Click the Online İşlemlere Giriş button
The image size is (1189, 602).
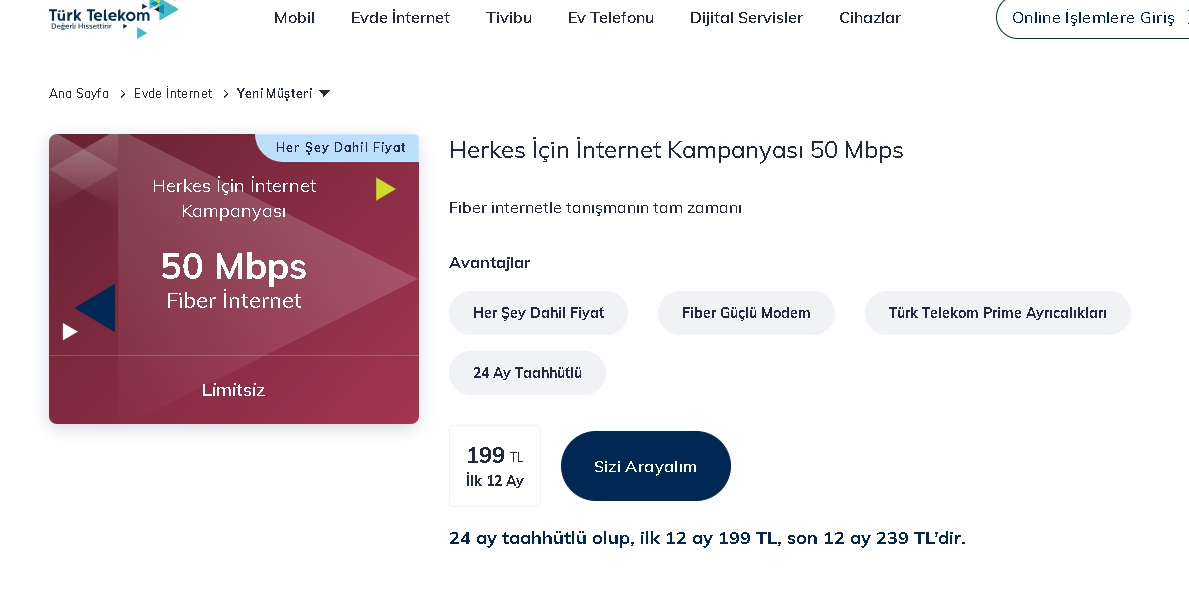(x=1092, y=18)
